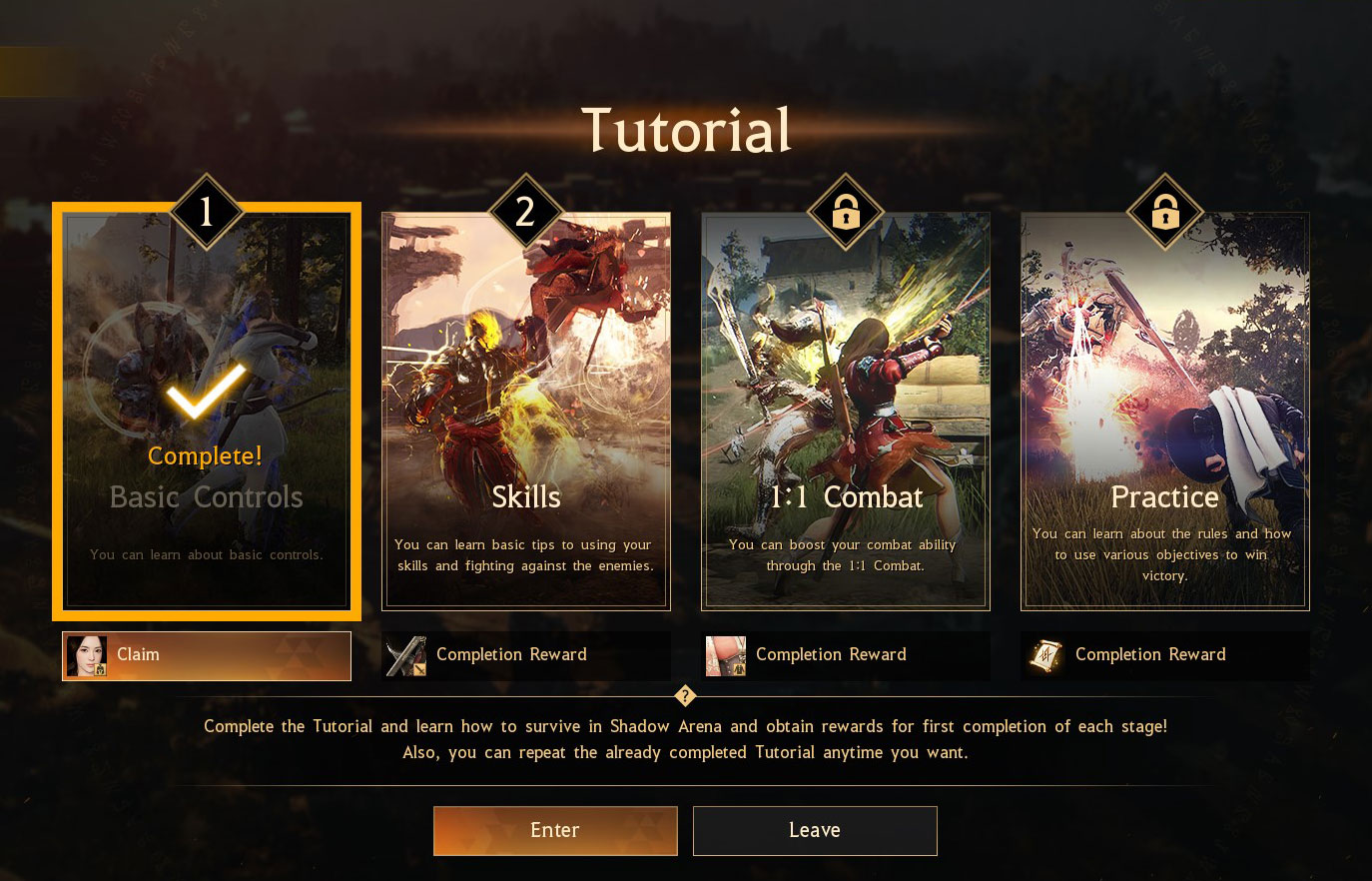The image size is (1372, 881).
Task: Click the crossed swords reward icon under Skills
Action: pyautogui.click(x=406, y=656)
